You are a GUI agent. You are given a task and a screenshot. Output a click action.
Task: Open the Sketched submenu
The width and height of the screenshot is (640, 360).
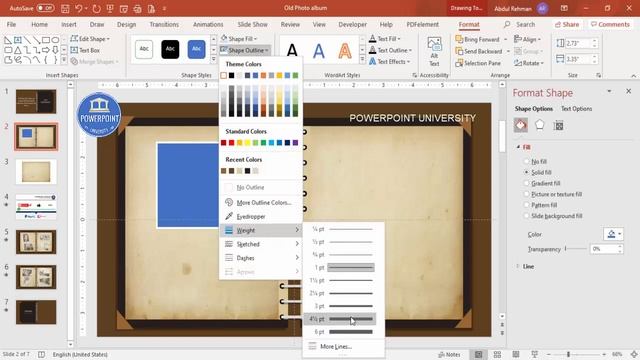click(260, 244)
